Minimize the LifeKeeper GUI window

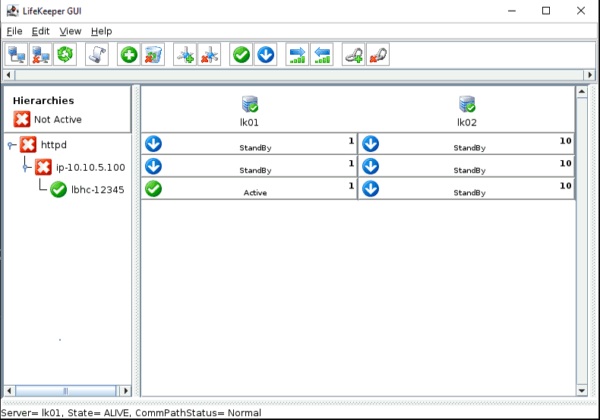click(512, 11)
